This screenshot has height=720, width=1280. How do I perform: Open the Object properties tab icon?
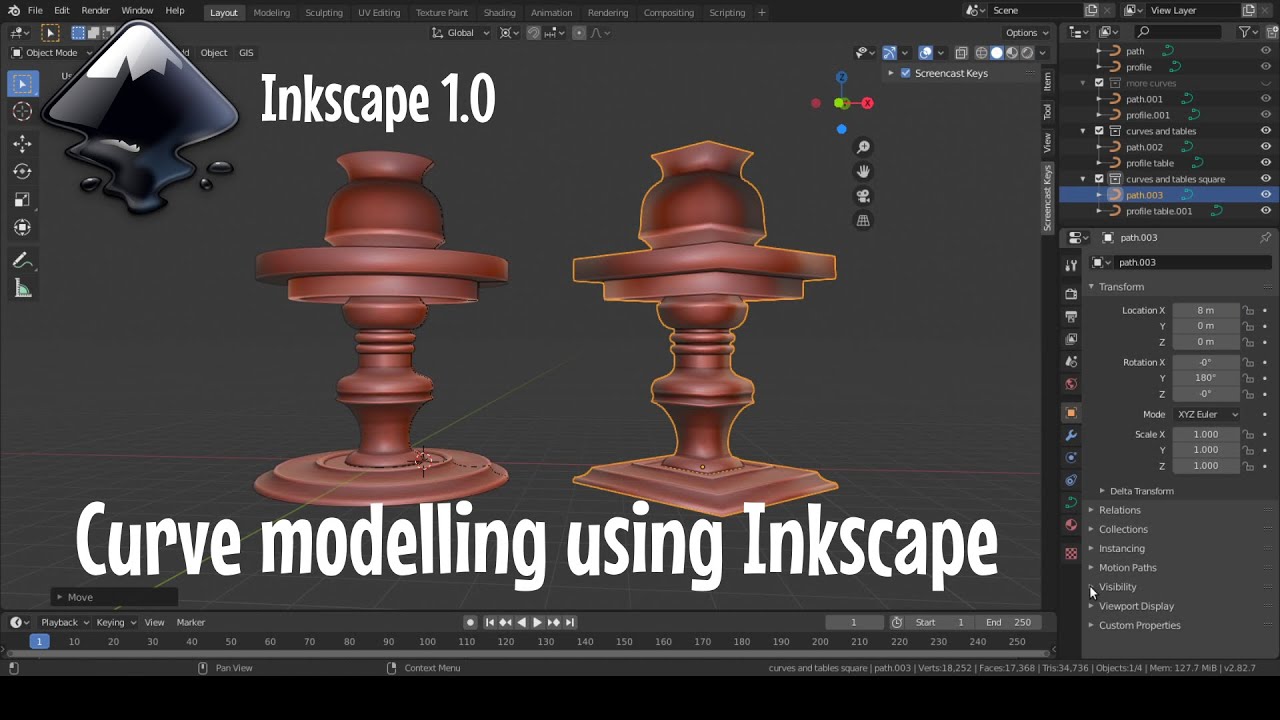[x=1071, y=413]
